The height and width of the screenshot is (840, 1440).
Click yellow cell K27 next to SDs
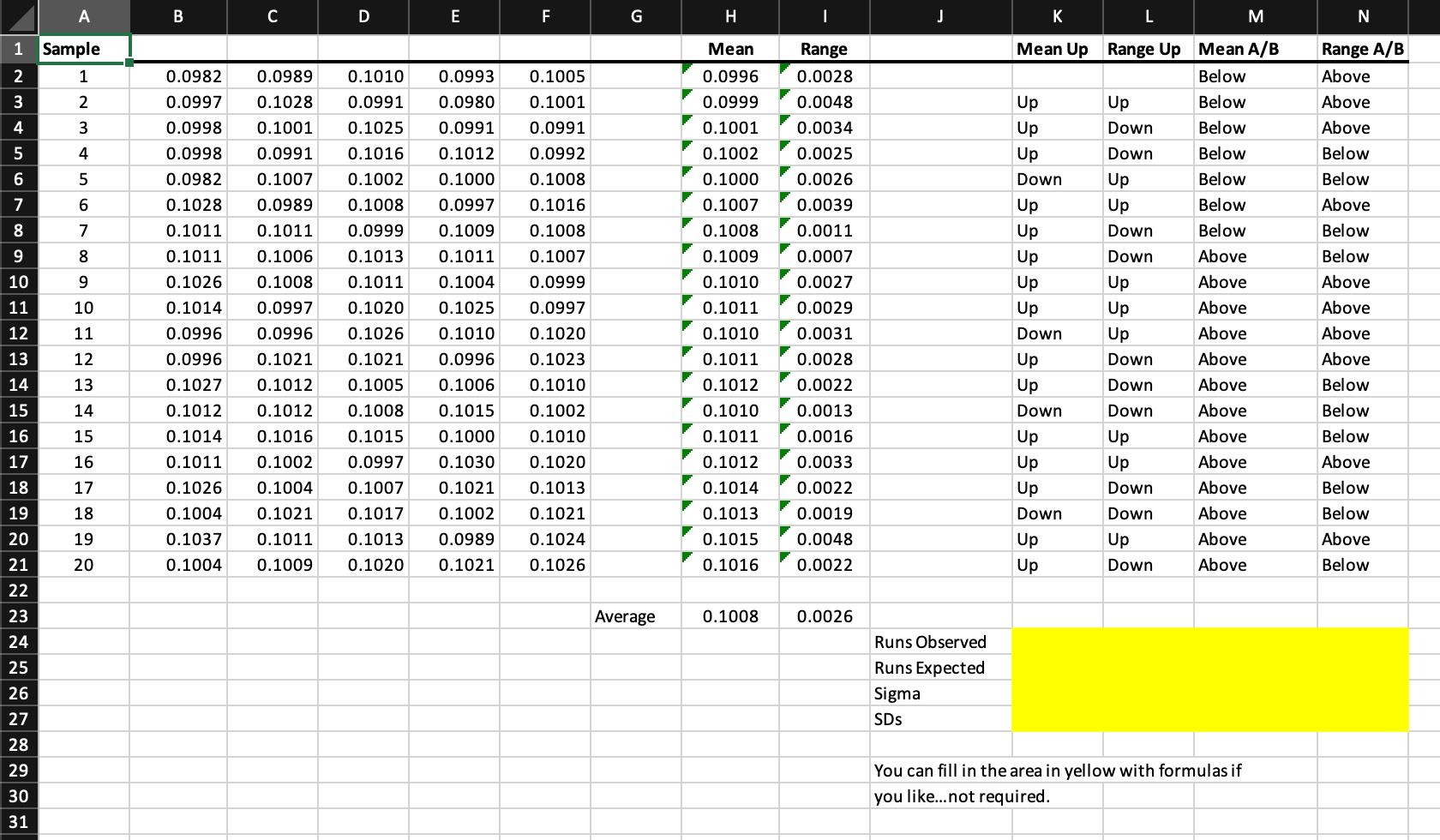click(x=1058, y=719)
